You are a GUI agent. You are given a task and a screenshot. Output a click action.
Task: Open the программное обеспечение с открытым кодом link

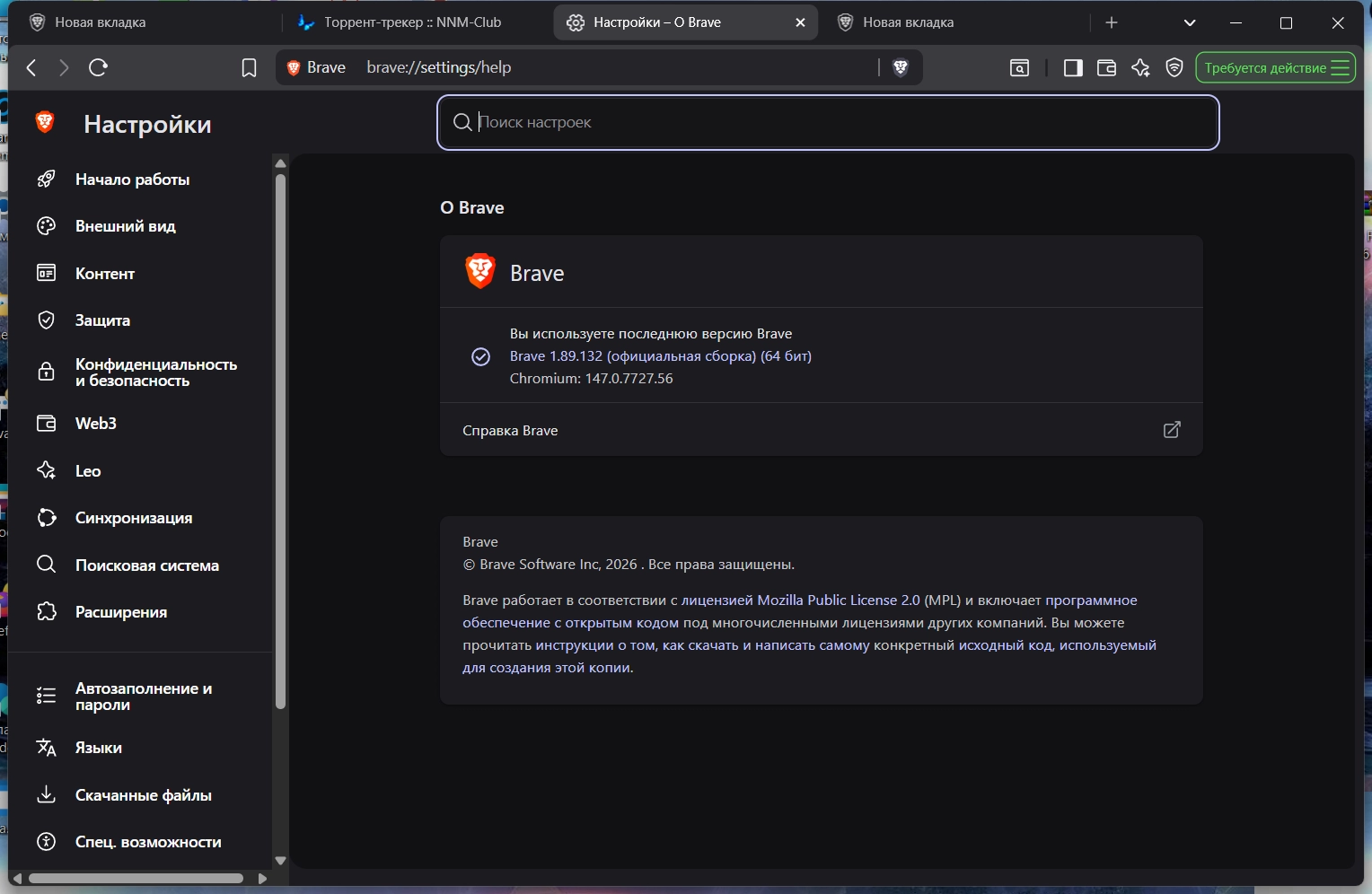[x=800, y=611]
